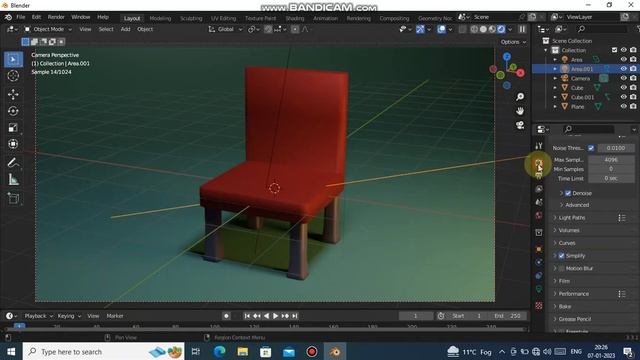The width and height of the screenshot is (640, 360).
Task: Enable the Motion Blur checkbox
Action: [562, 268]
